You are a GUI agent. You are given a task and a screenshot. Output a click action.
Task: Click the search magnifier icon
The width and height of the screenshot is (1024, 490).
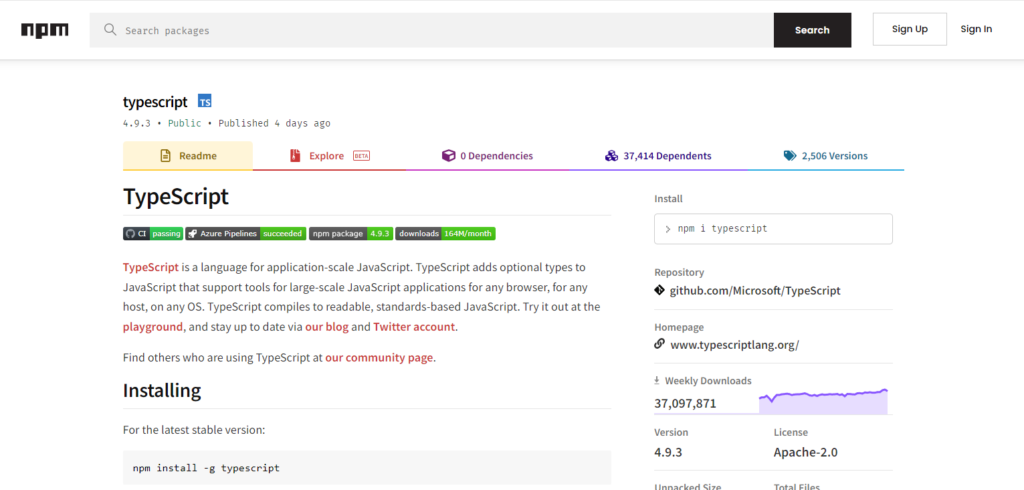point(110,29)
